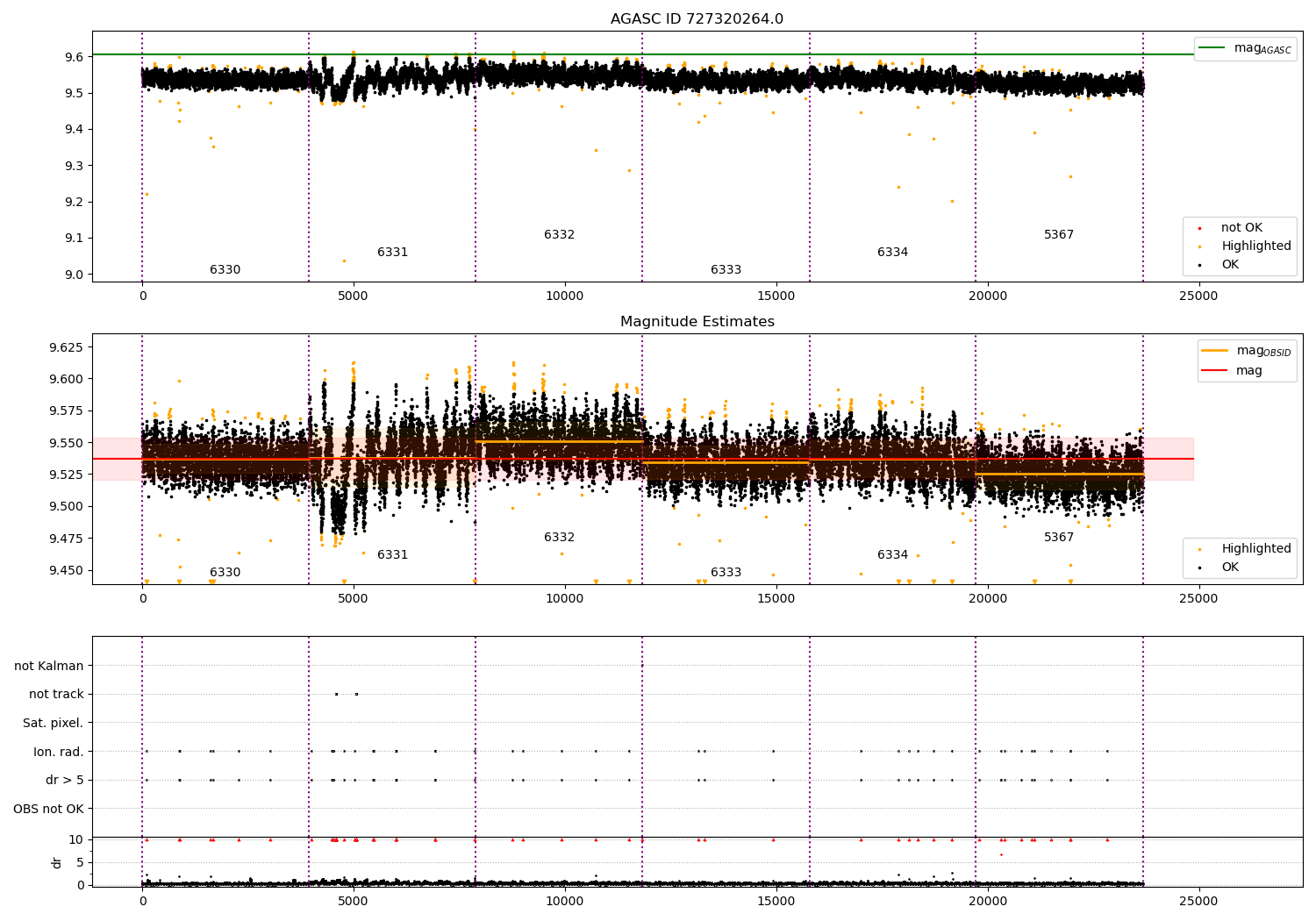Click the 'dr > 5' axis label
The height and width of the screenshot is (921, 1316).
65,780
